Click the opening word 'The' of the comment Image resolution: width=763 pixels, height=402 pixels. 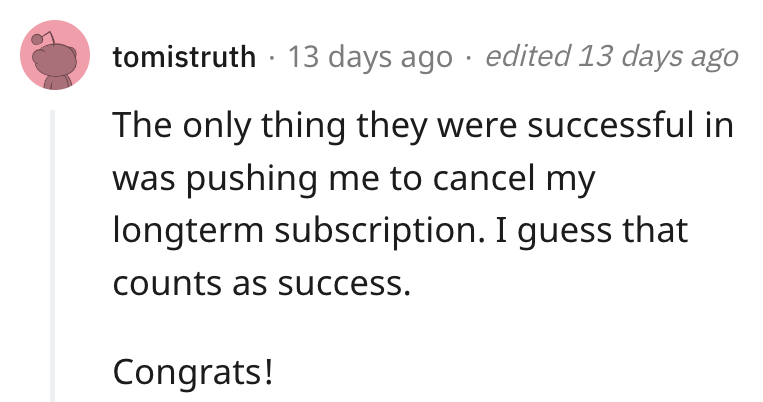coord(142,125)
